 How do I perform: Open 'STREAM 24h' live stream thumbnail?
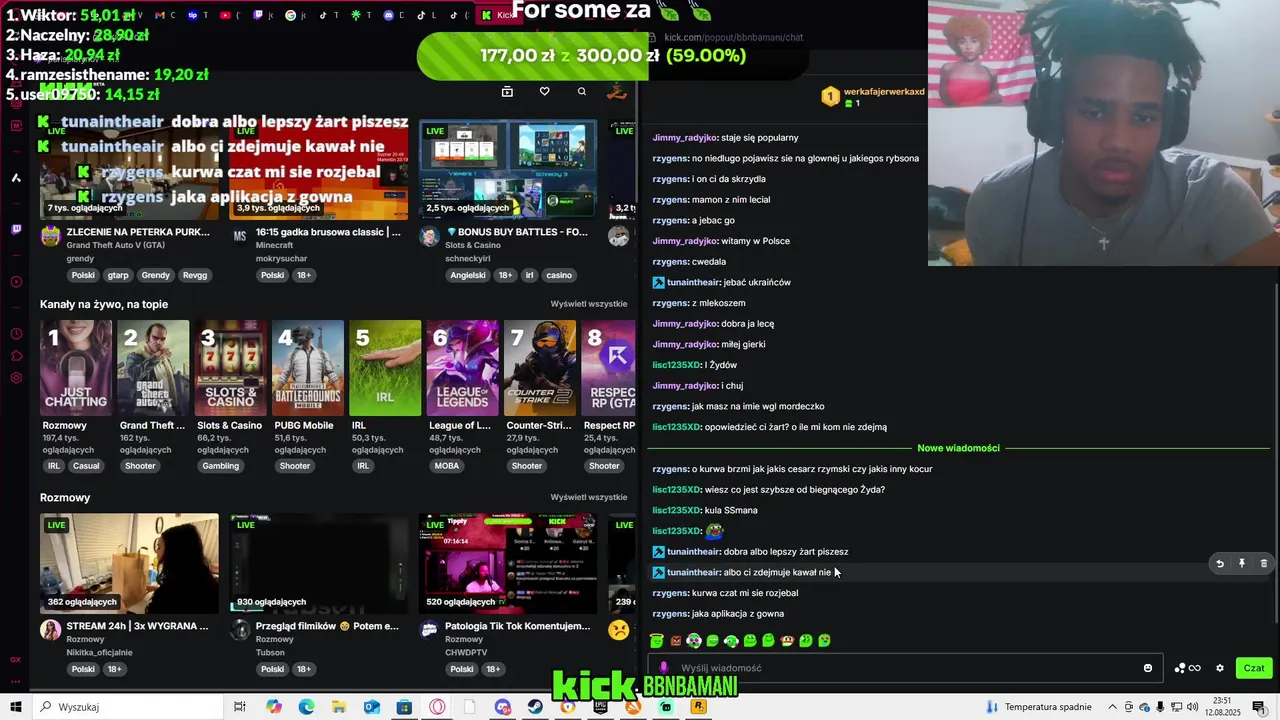(x=129, y=563)
